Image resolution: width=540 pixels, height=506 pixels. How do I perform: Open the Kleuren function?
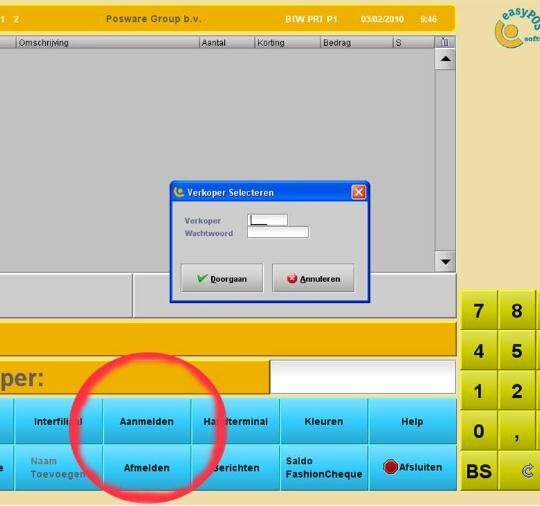(x=324, y=421)
